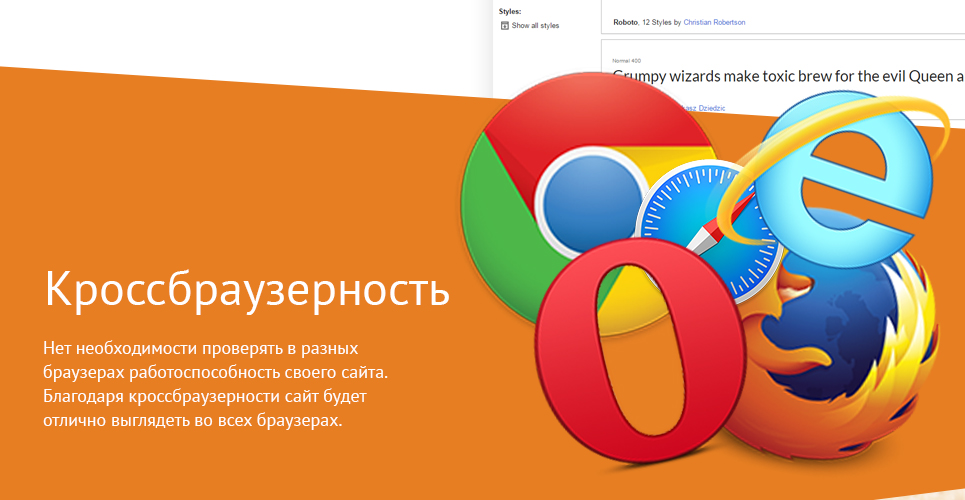Click the Roboto font name

(x=626, y=22)
